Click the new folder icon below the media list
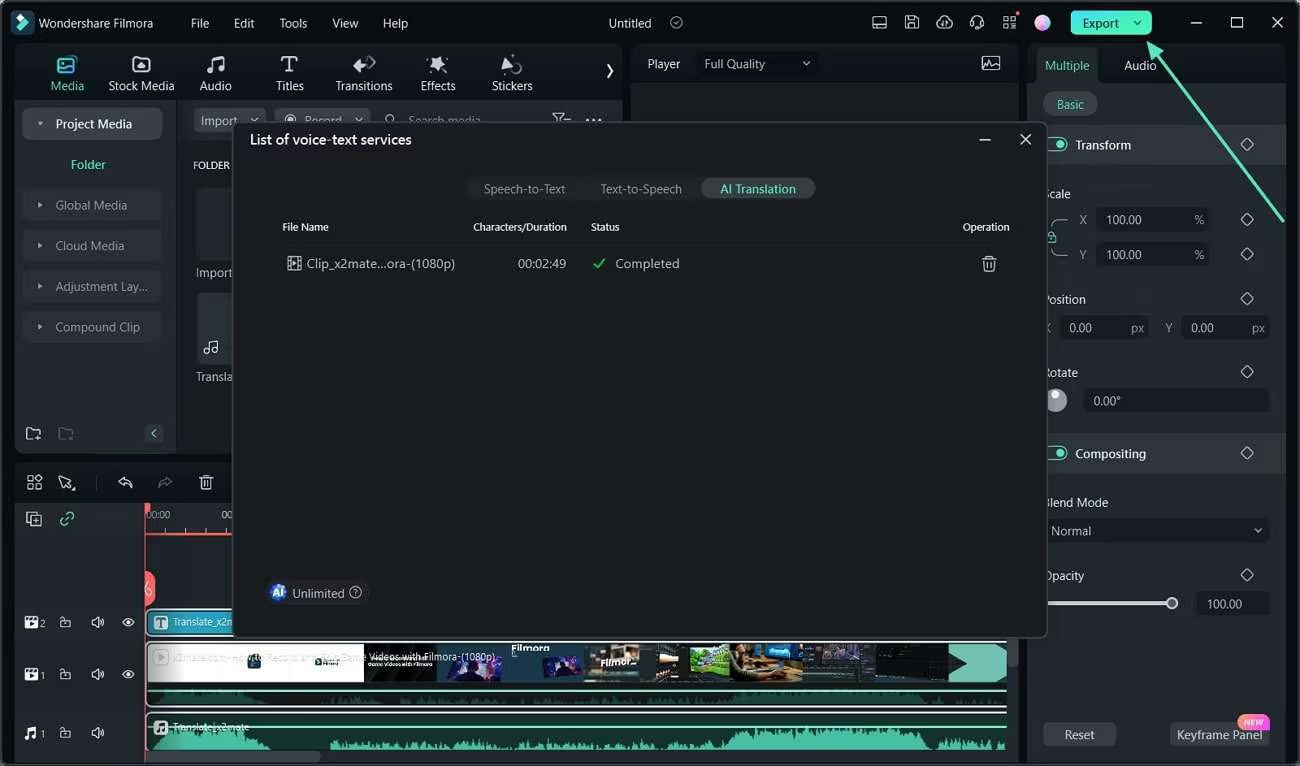This screenshot has width=1300, height=766. (33, 433)
